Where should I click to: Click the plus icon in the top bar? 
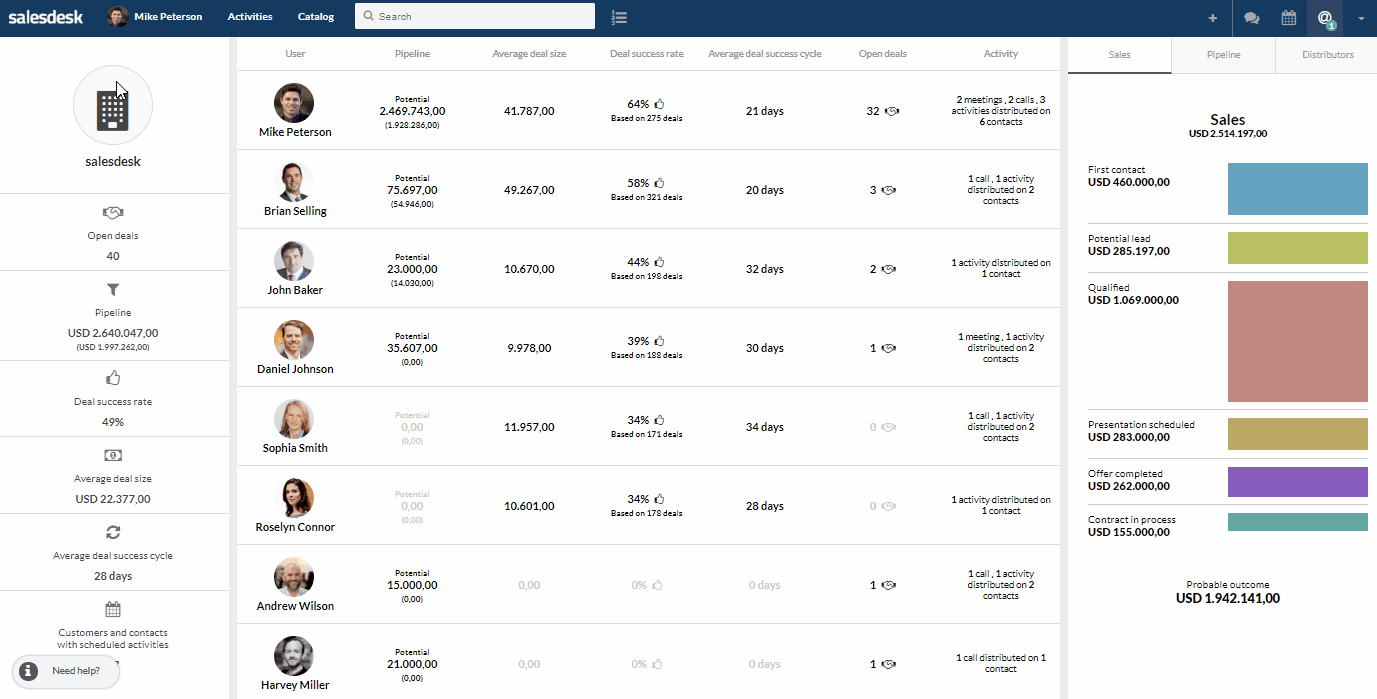[1213, 17]
